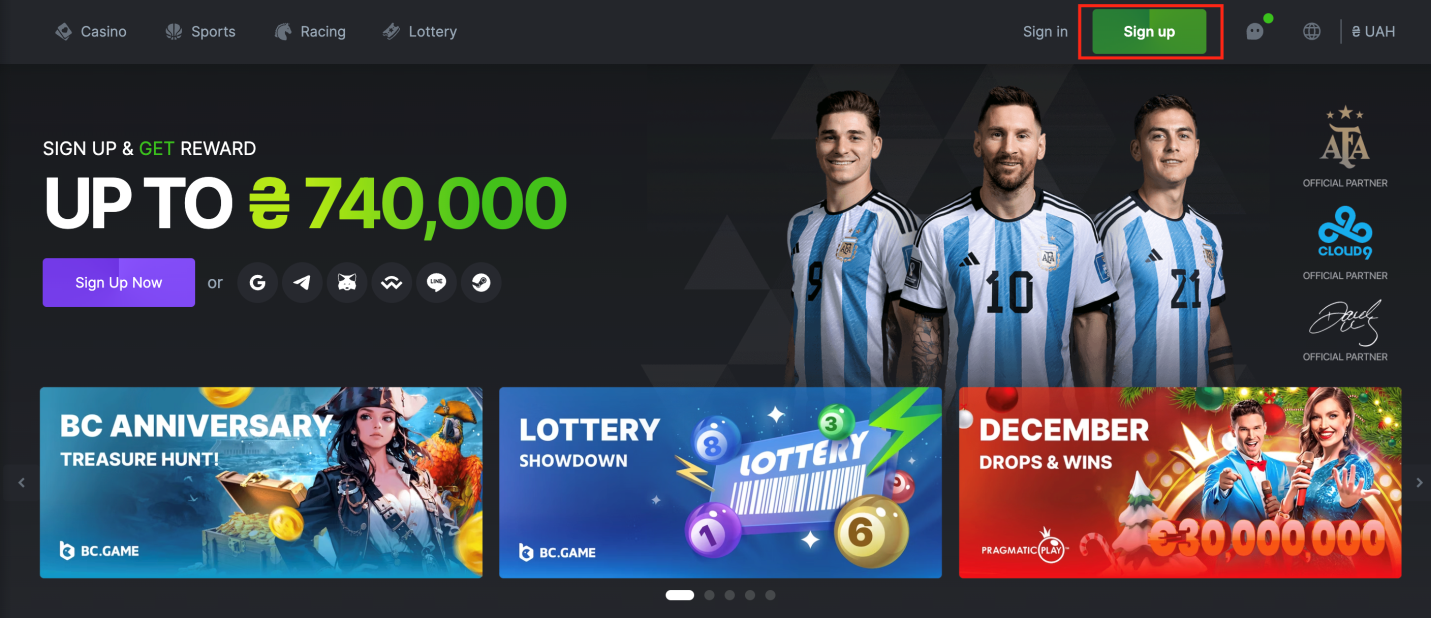Click the green Sign up button
The height and width of the screenshot is (618, 1431).
pyautogui.click(x=1149, y=31)
